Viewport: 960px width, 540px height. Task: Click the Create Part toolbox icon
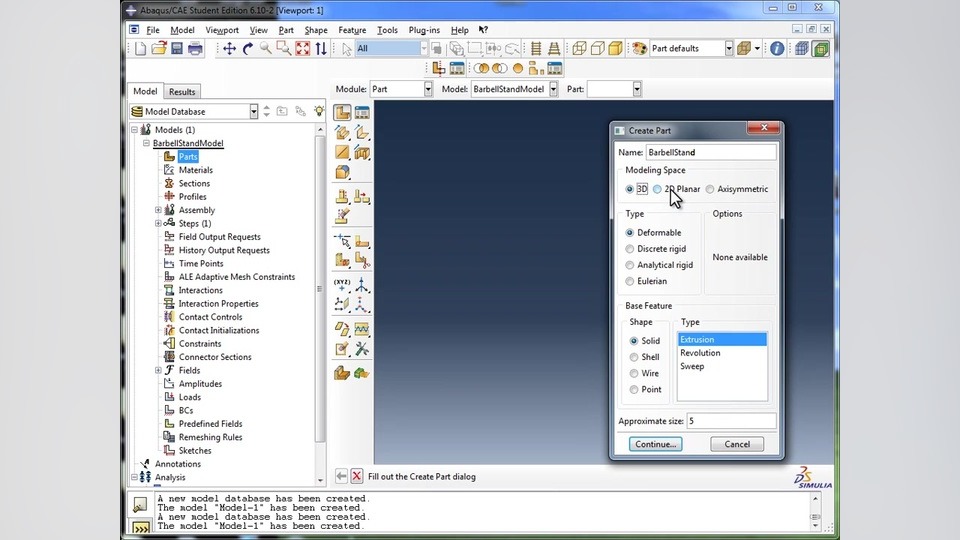343,113
